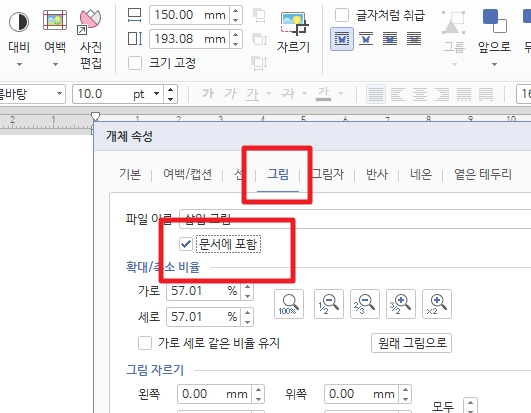
Task: Click the 여백 margin icon
Action: (55, 21)
